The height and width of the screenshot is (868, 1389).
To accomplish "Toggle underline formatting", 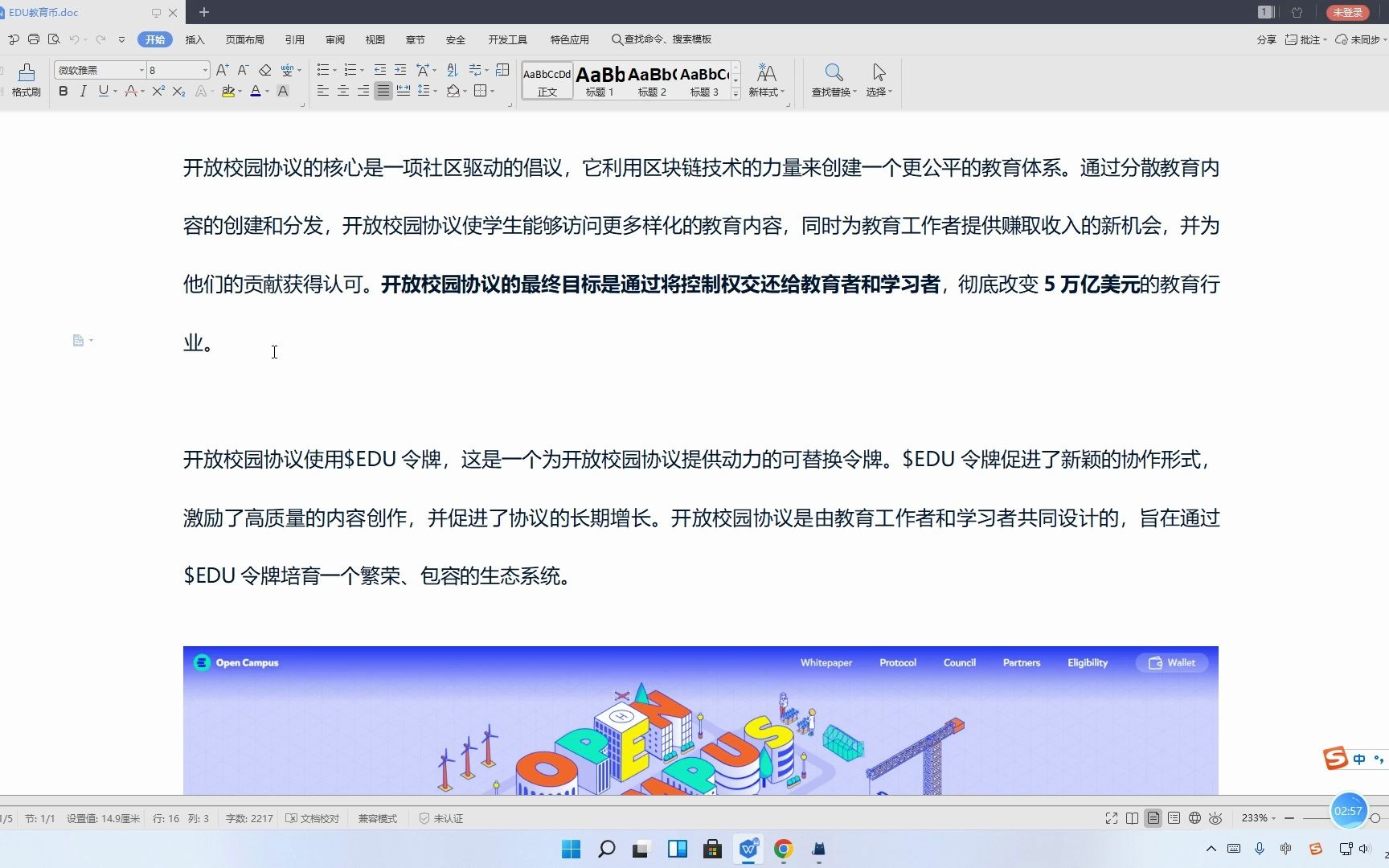I will click(x=103, y=91).
